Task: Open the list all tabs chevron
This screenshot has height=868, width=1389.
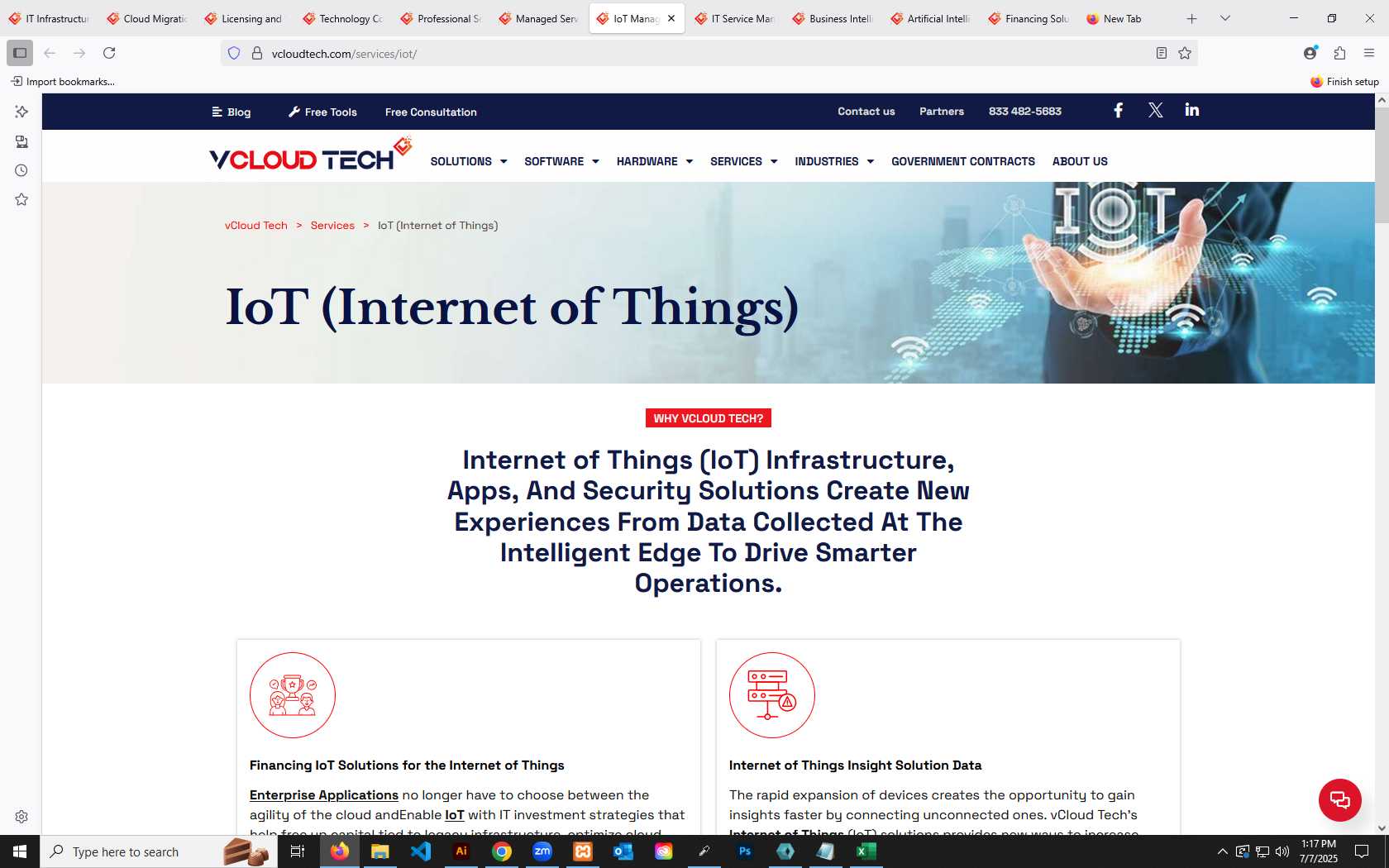Action: [x=1225, y=18]
